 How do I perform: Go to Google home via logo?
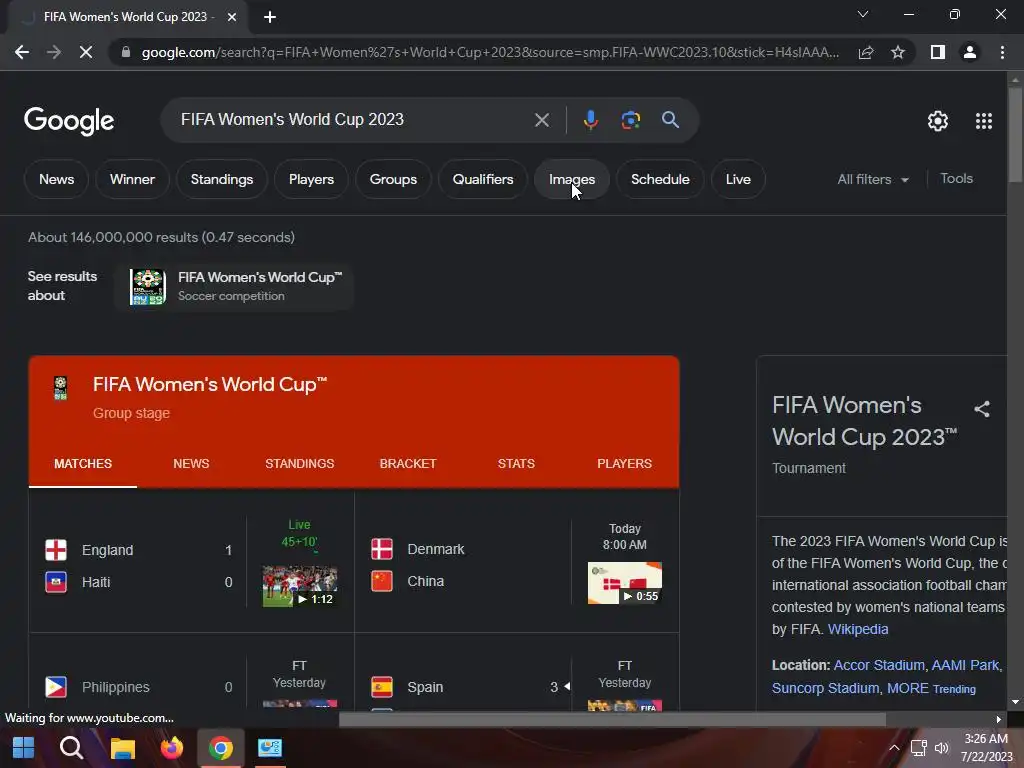[x=69, y=121]
